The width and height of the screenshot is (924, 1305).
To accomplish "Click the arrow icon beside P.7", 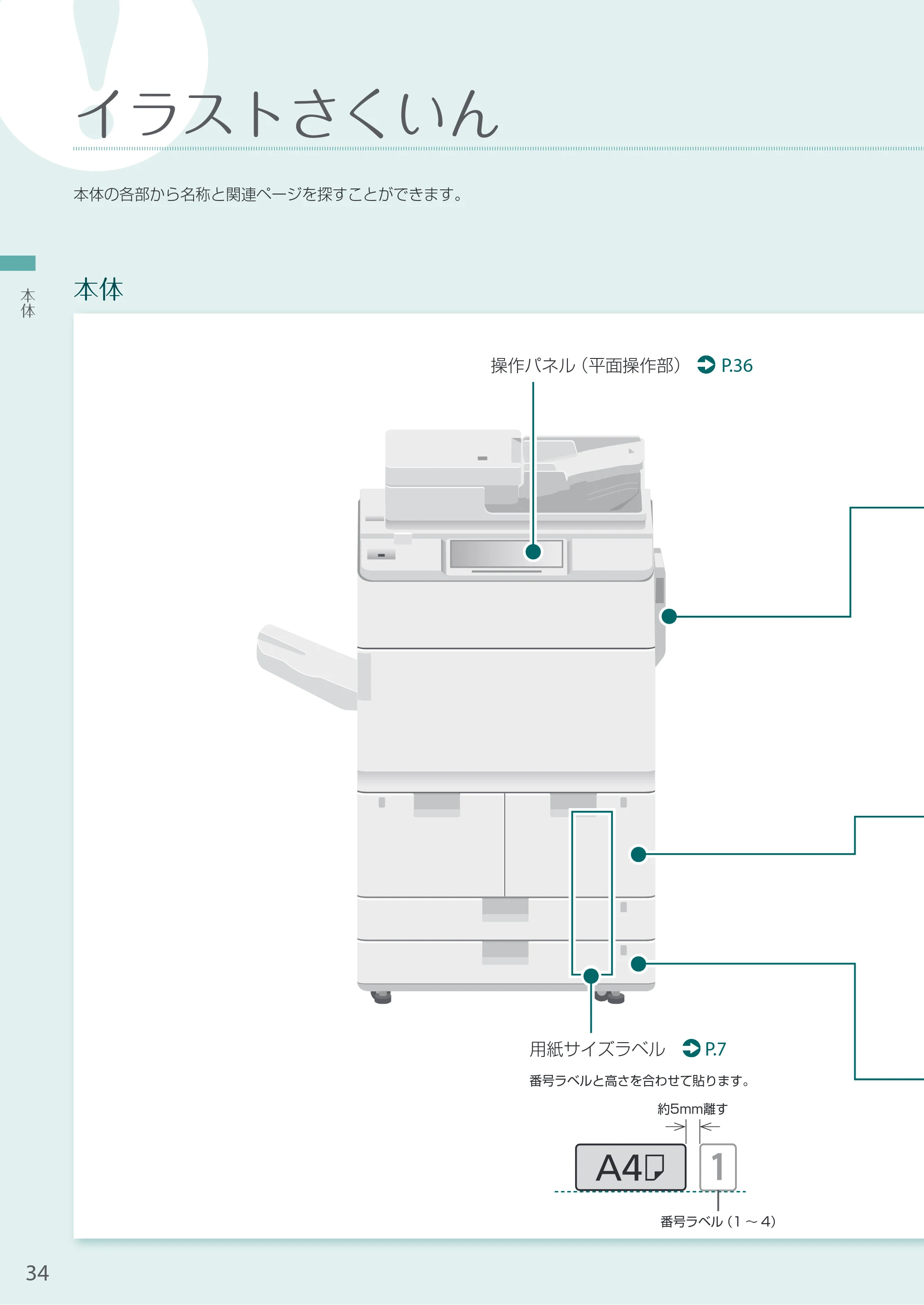I will (x=691, y=1048).
